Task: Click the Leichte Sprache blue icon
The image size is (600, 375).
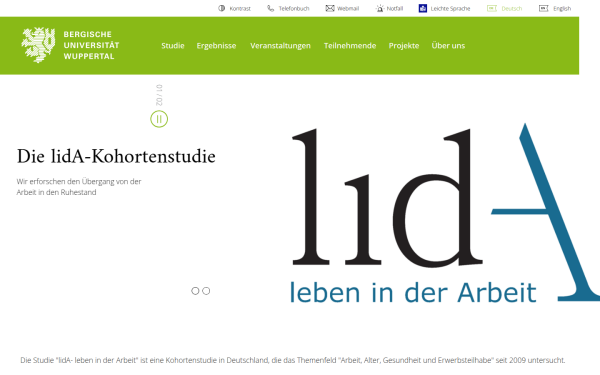Action: pos(423,8)
